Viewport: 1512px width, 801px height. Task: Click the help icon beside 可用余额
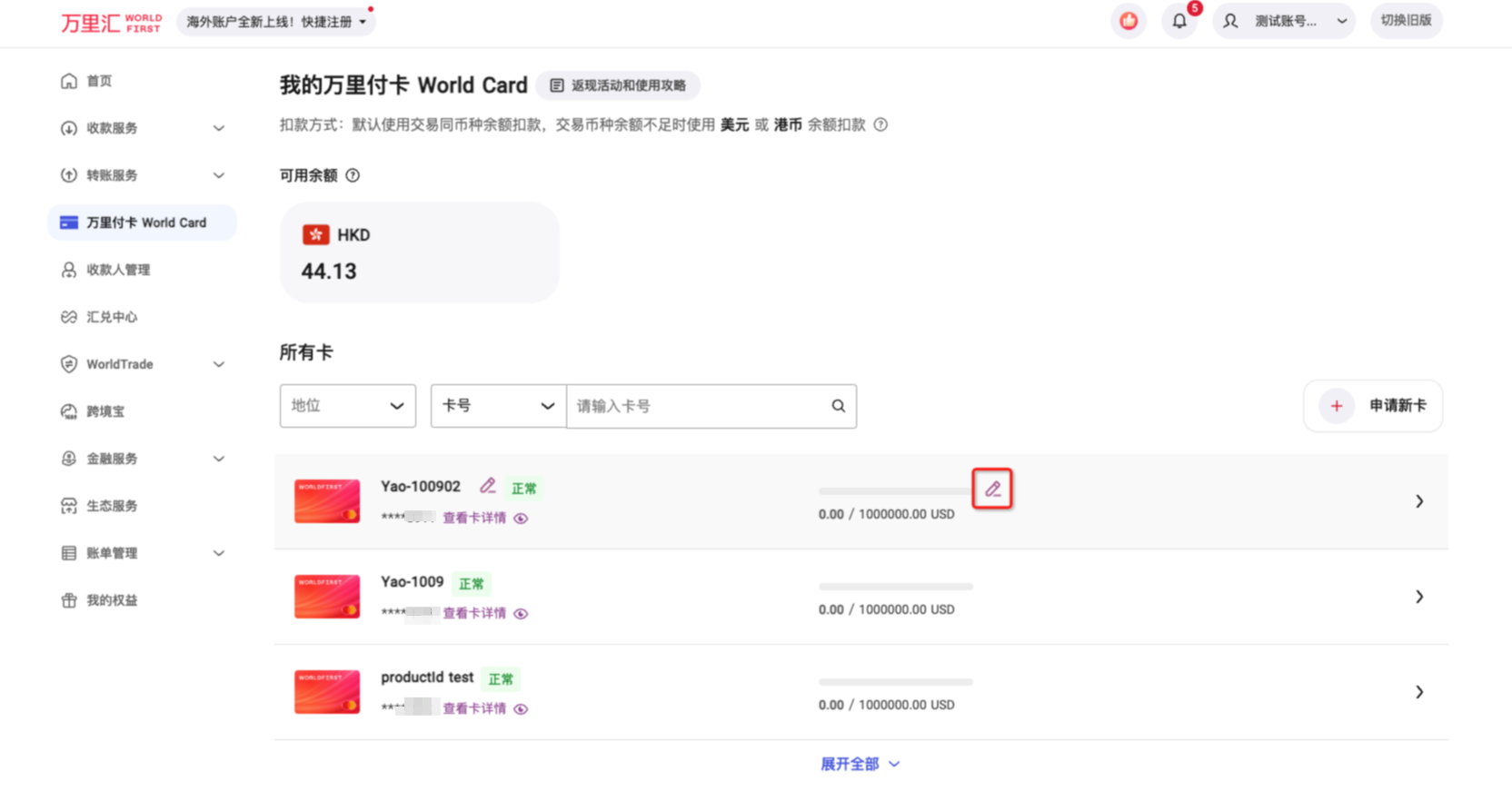click(353, 175)
